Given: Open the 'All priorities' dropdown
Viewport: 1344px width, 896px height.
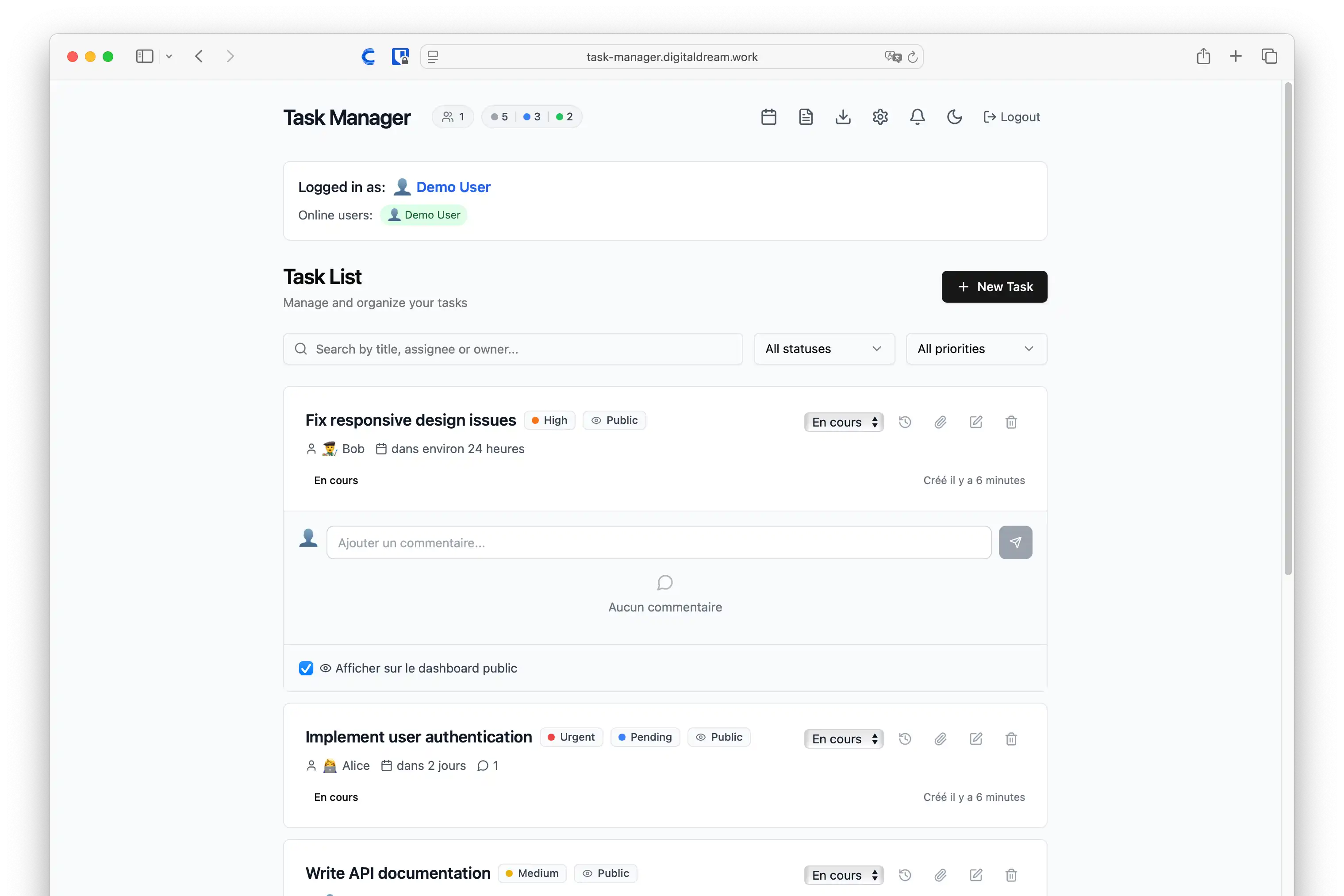Looking at the screenshot, I should [x=975, y=349].
